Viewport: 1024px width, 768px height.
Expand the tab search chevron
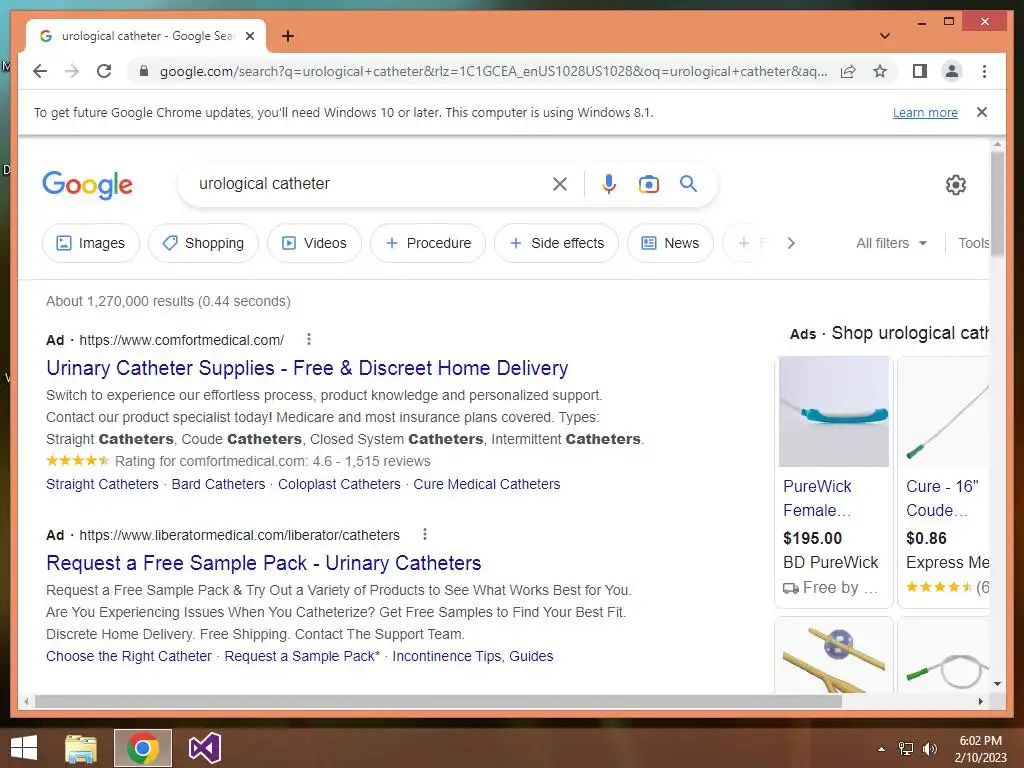click(x=885, y=36)
